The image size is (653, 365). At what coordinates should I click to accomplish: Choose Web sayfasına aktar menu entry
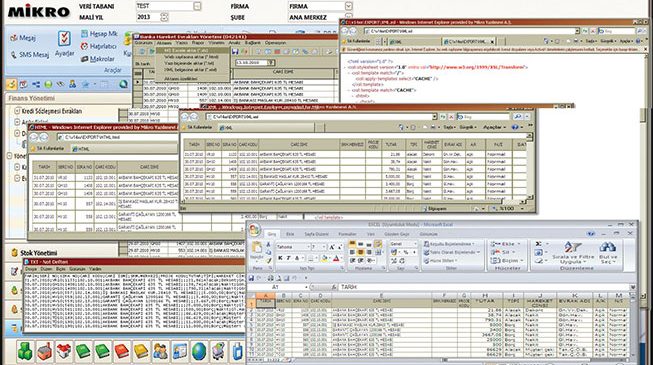tap(192, 57)
